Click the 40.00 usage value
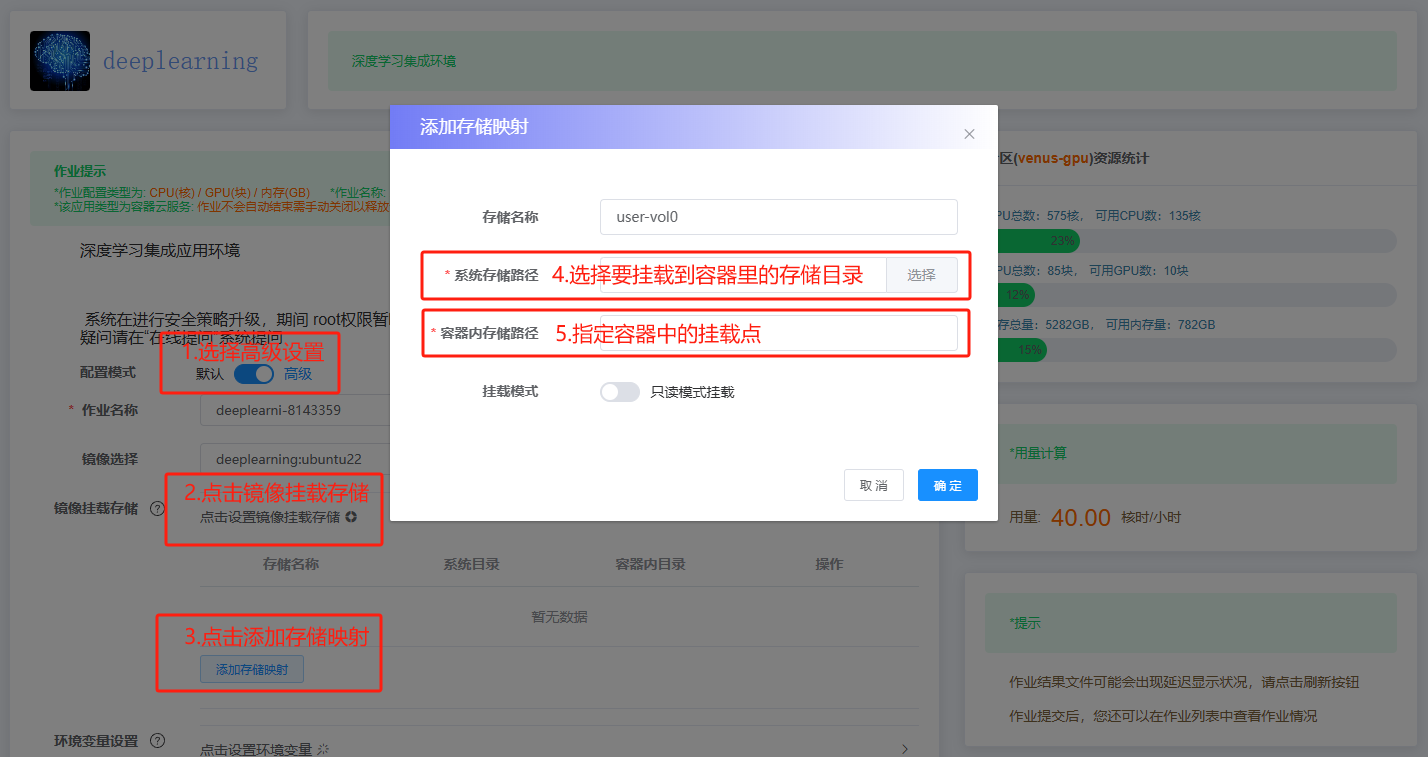This screenshot has width=1428, height=757. [x=1081, y=517]
